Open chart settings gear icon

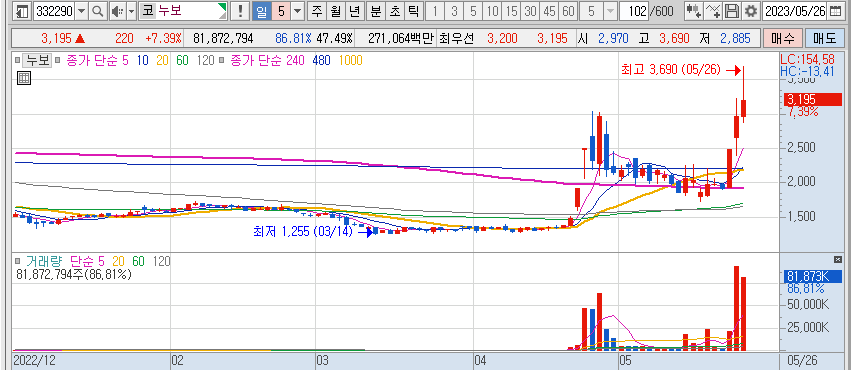pos(751,11)
